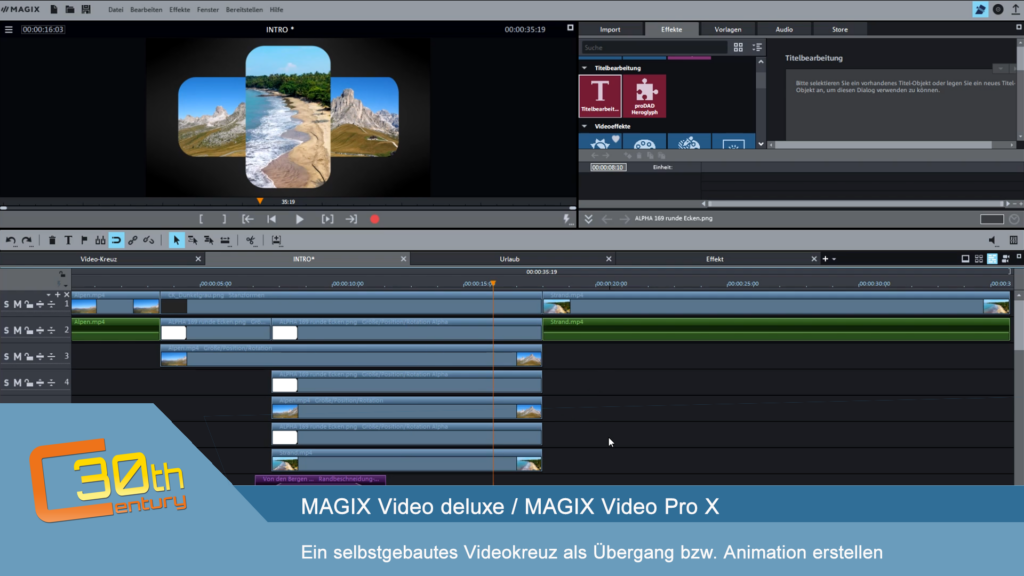Mute track 2 with the M button
Viewport: 1024px width, 576px height.
(x=18, y=330)
